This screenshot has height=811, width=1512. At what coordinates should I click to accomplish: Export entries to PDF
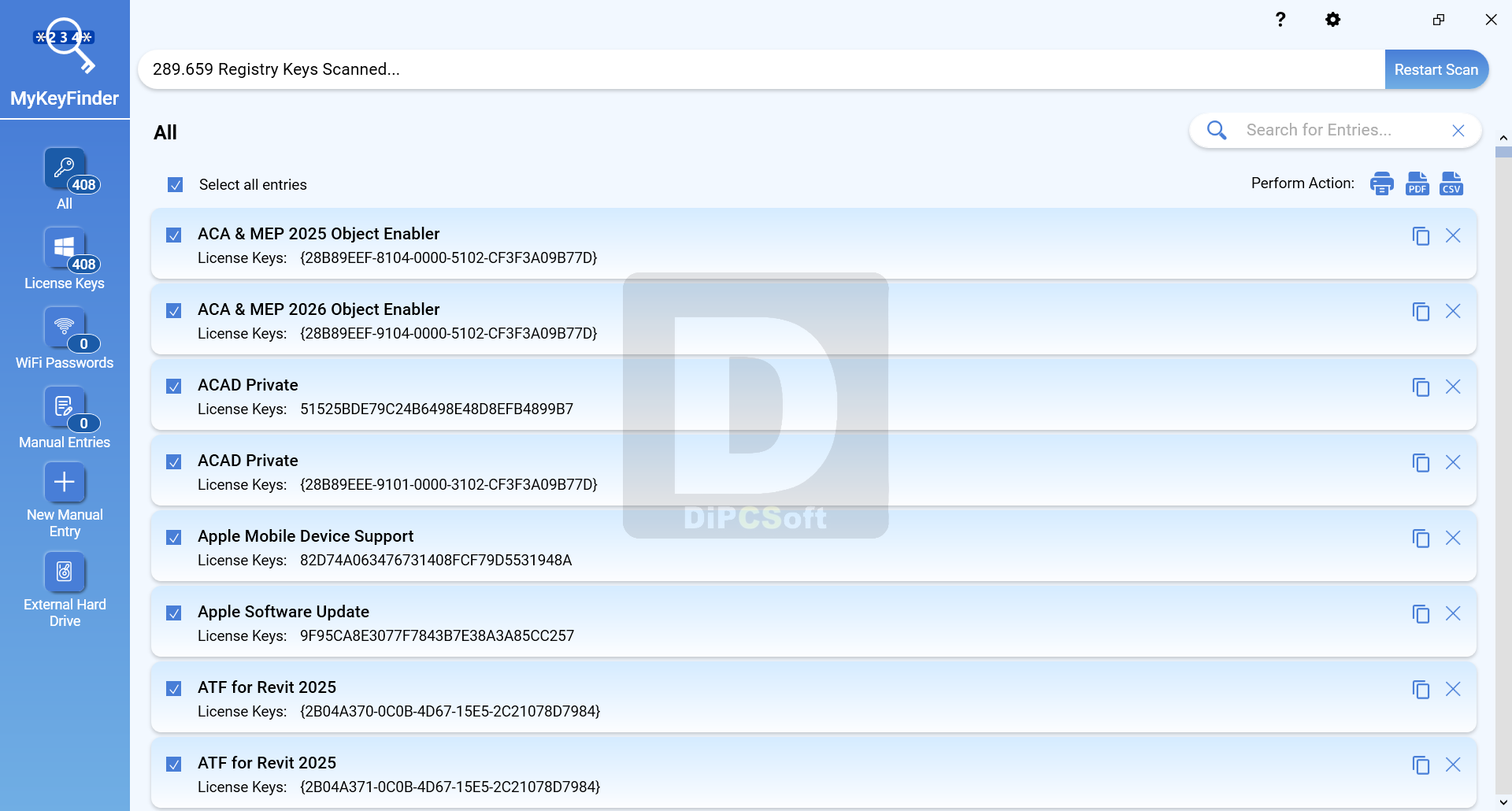1417,183
